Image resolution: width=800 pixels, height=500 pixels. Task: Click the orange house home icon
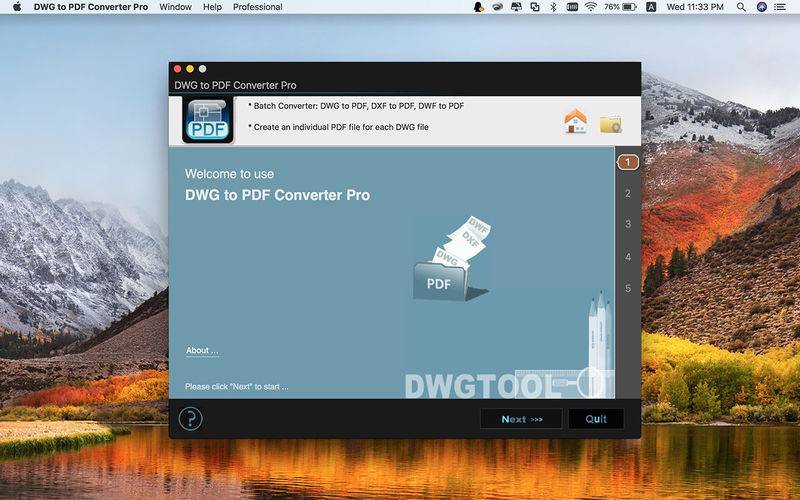[576, 121]
